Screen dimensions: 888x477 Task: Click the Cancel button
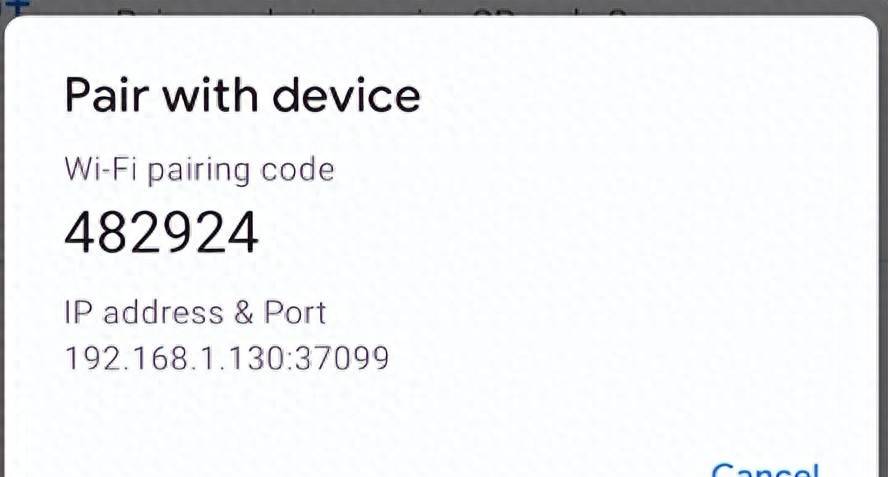tap(765, 469)
